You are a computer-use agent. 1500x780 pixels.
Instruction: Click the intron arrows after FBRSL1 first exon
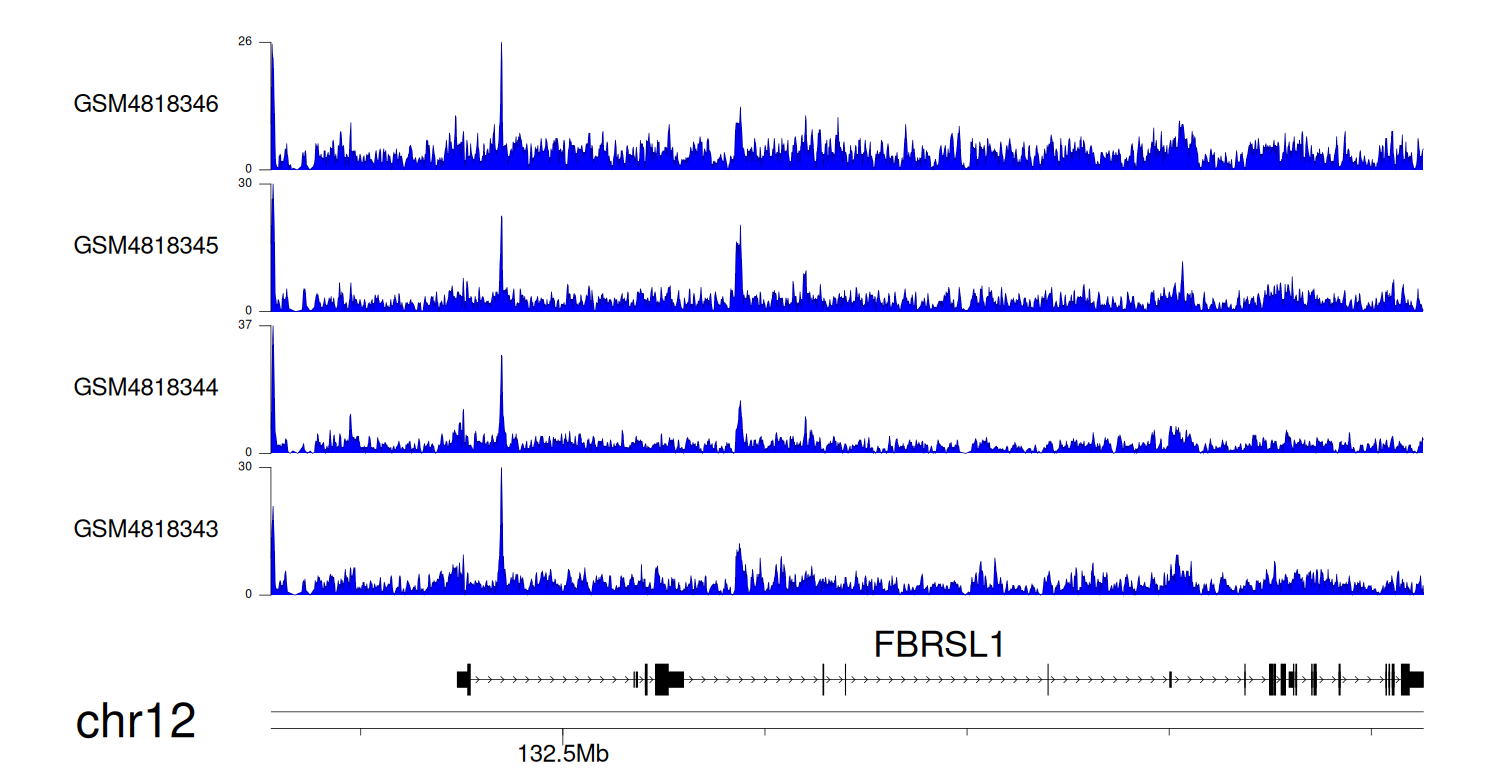tap(550, 680)
